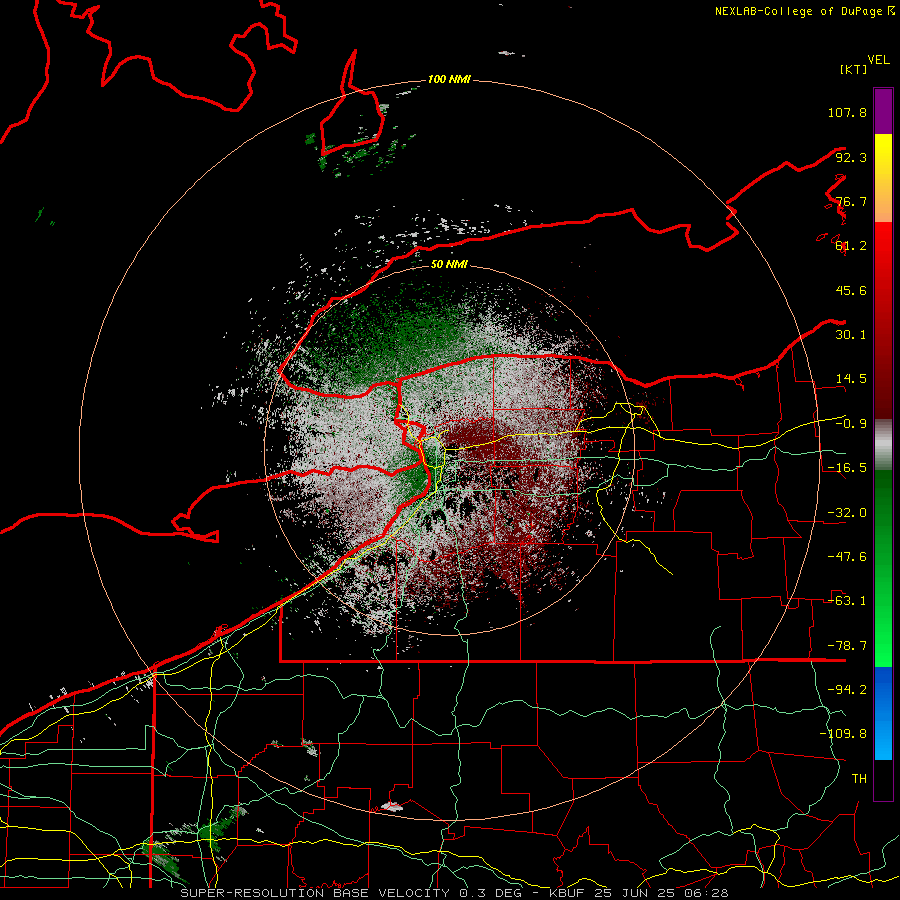The image size is (900, 900).
Task: Click the purple top segment of color bar
Action: [x=883, y=111]
